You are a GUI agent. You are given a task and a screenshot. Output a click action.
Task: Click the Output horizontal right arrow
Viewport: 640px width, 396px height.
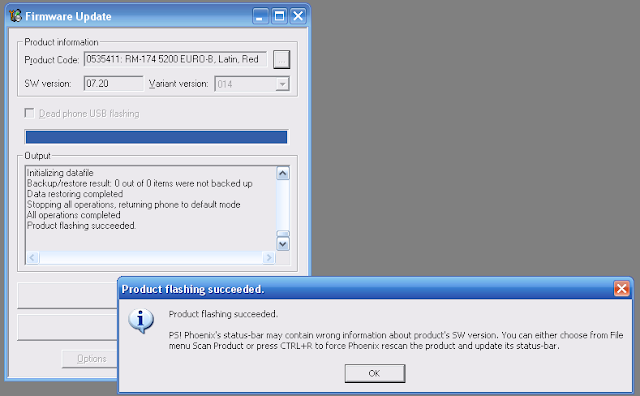(x=269, y=258)
